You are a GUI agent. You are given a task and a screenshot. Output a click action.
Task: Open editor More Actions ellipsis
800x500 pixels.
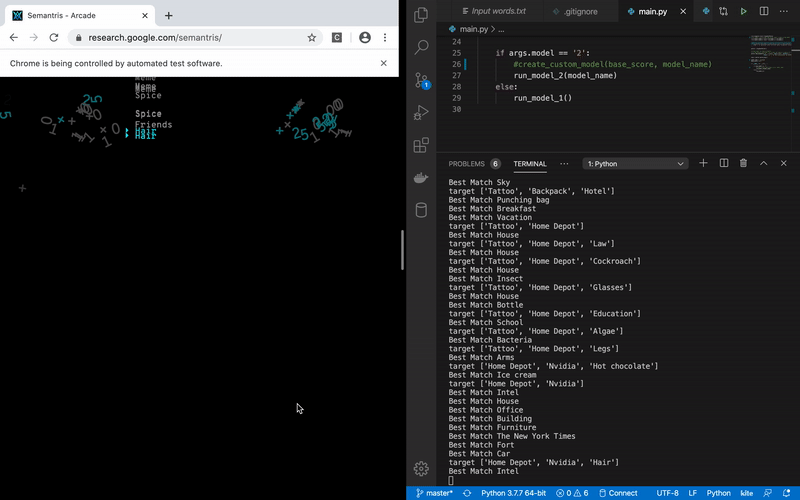click(x=784, y=11)
